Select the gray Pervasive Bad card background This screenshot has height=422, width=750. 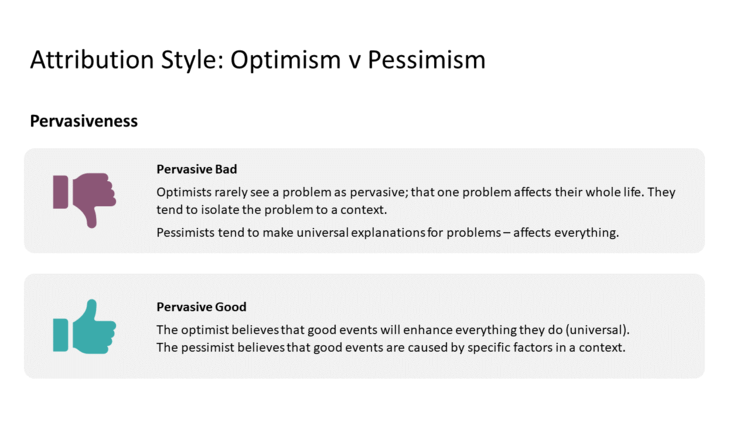click(x=364, y=200)
